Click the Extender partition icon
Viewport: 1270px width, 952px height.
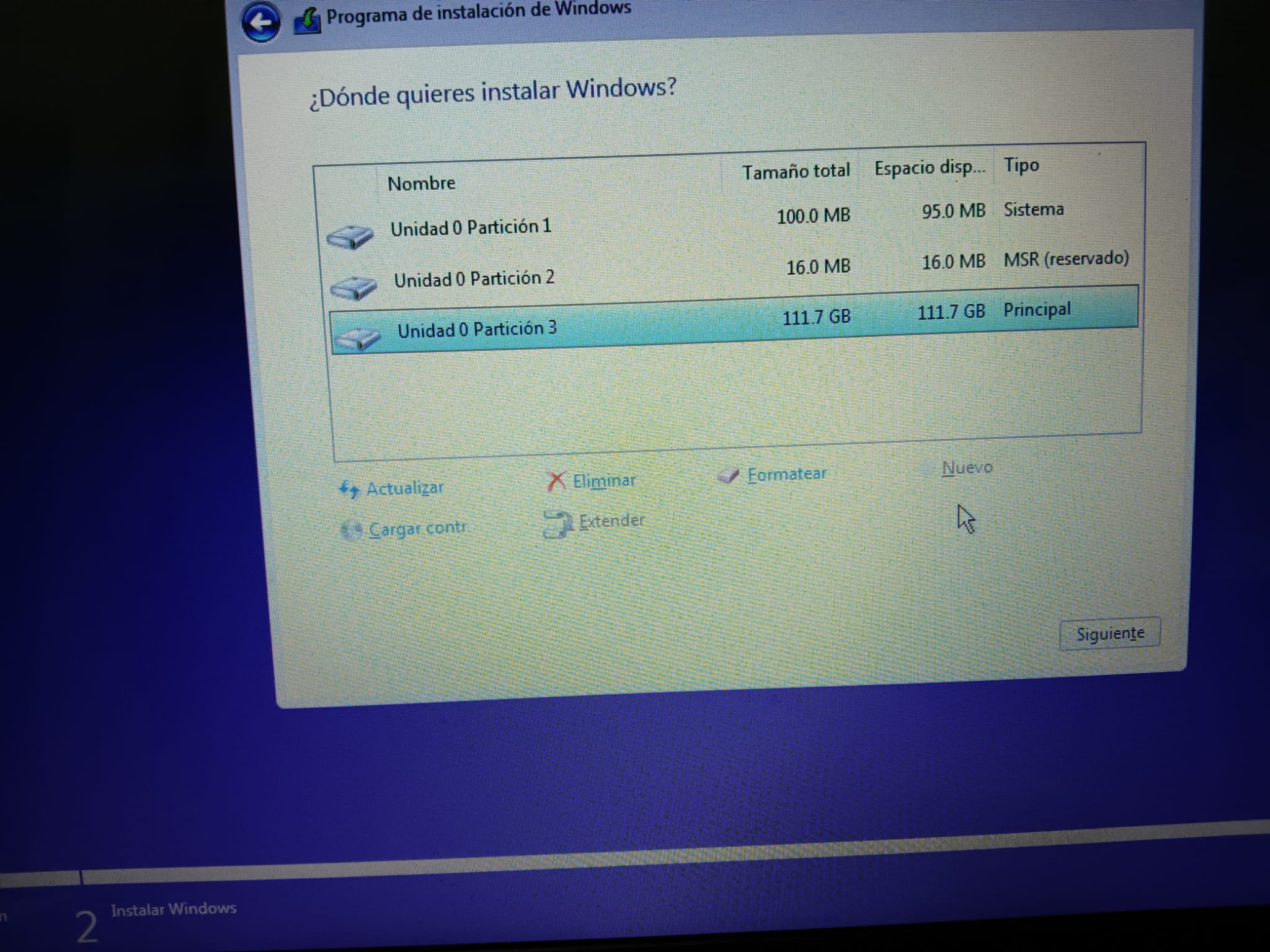tap(557, 524)
